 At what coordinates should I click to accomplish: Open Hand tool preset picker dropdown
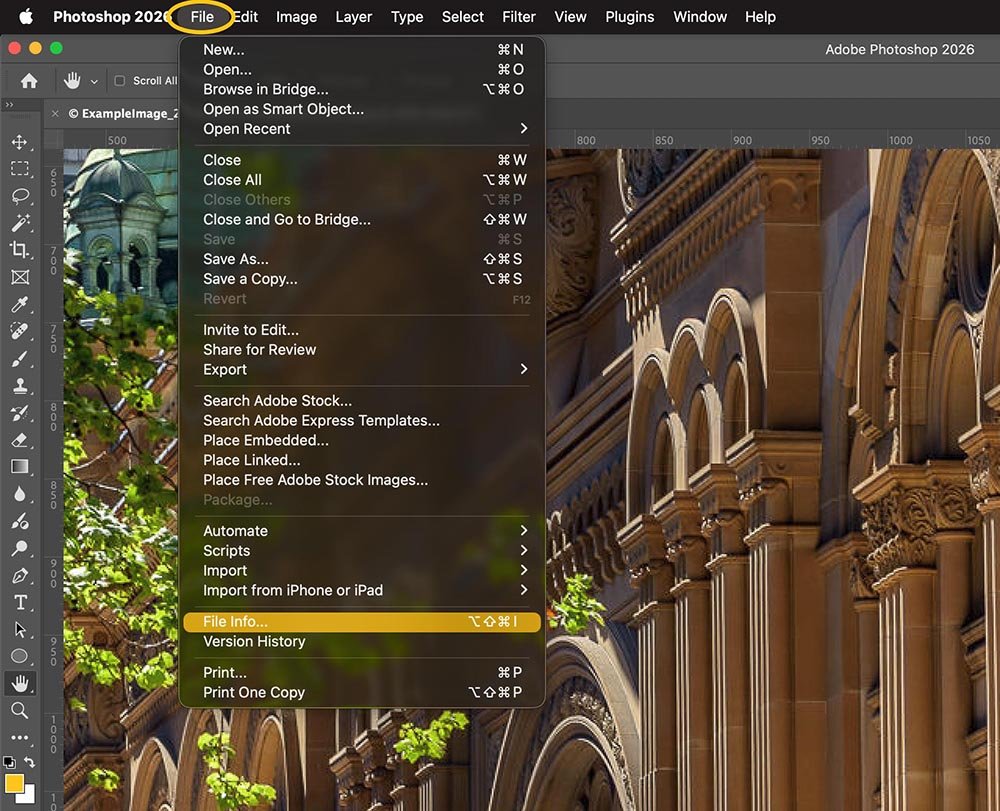(x=94, y=81)
